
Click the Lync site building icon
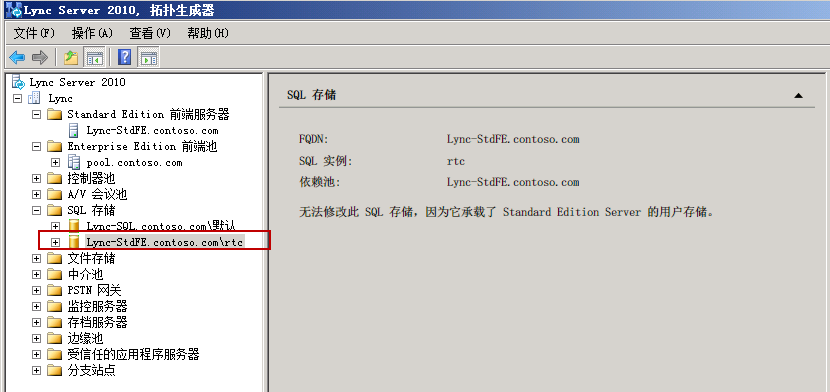click(34, 98)
